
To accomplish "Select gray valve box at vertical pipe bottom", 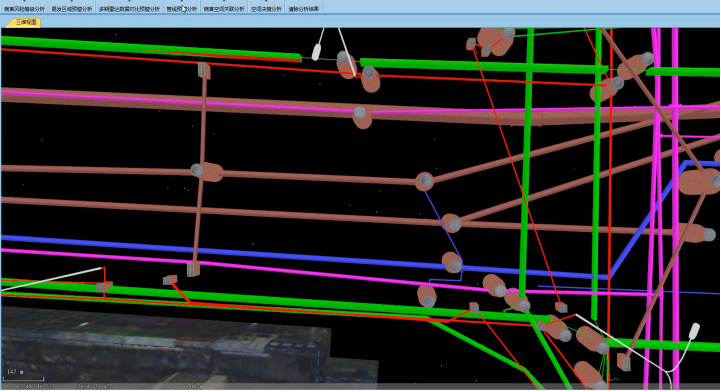I will point(193,269).
